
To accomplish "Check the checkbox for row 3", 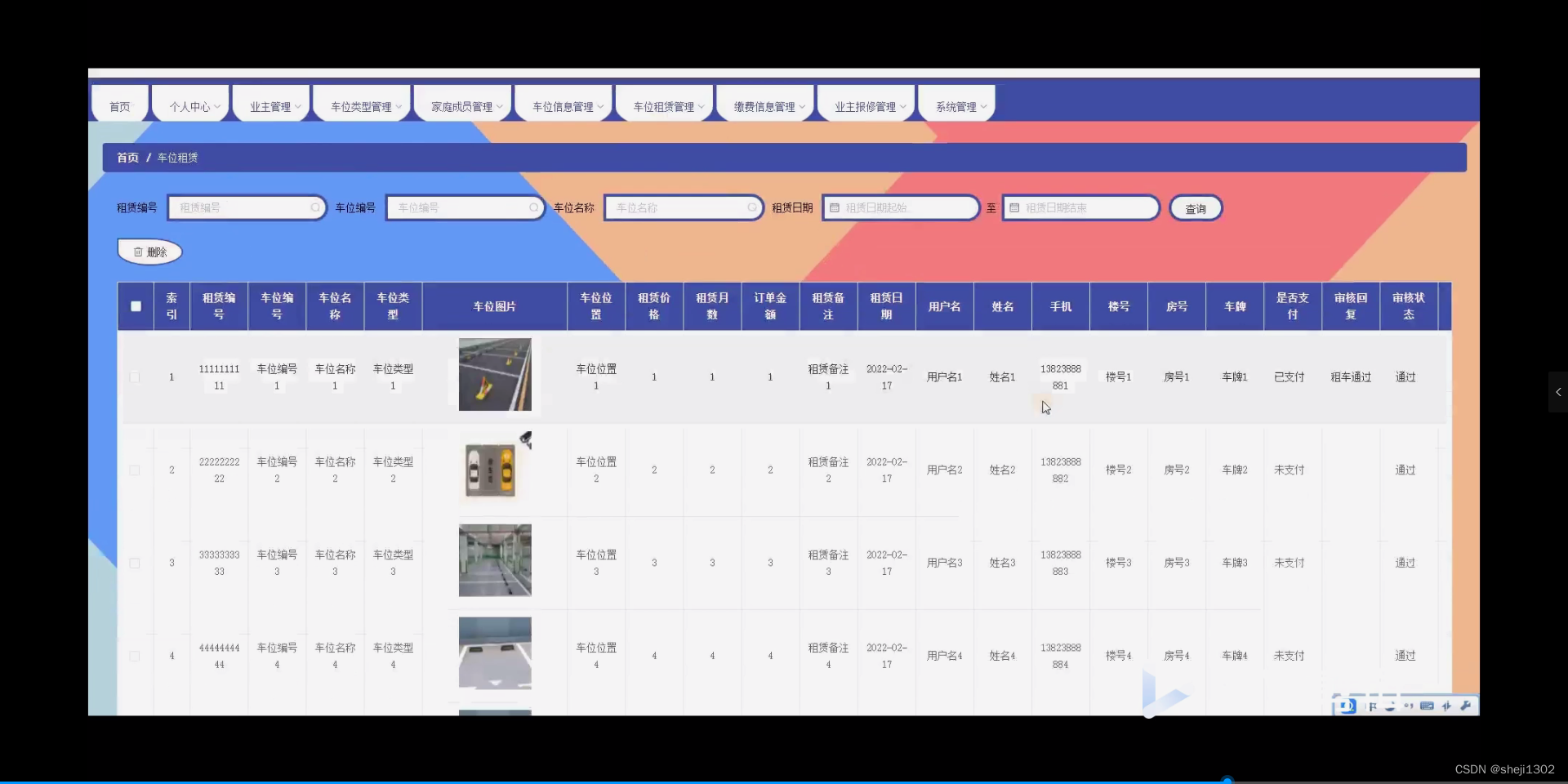I will pos(135,563).
